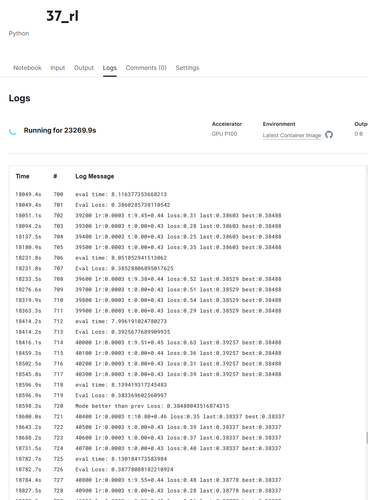Click row number 711
Screen dimensions: 368x500
pyautogui.click(x=58, y=311)
